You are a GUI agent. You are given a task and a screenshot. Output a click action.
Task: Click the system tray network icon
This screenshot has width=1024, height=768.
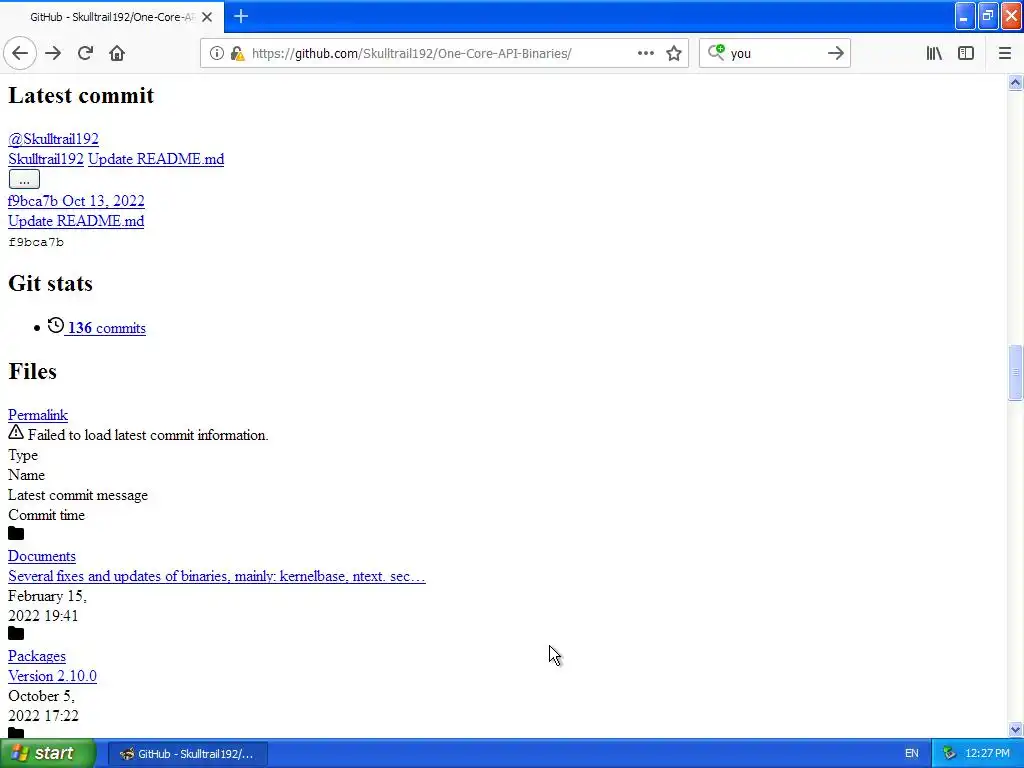click(950, 754)
